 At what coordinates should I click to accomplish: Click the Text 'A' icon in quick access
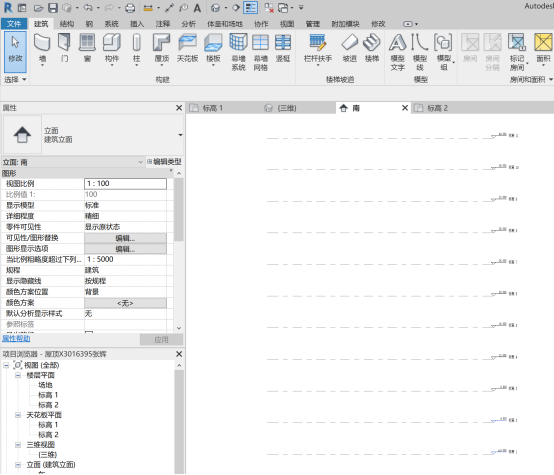[x=197, y=8]
